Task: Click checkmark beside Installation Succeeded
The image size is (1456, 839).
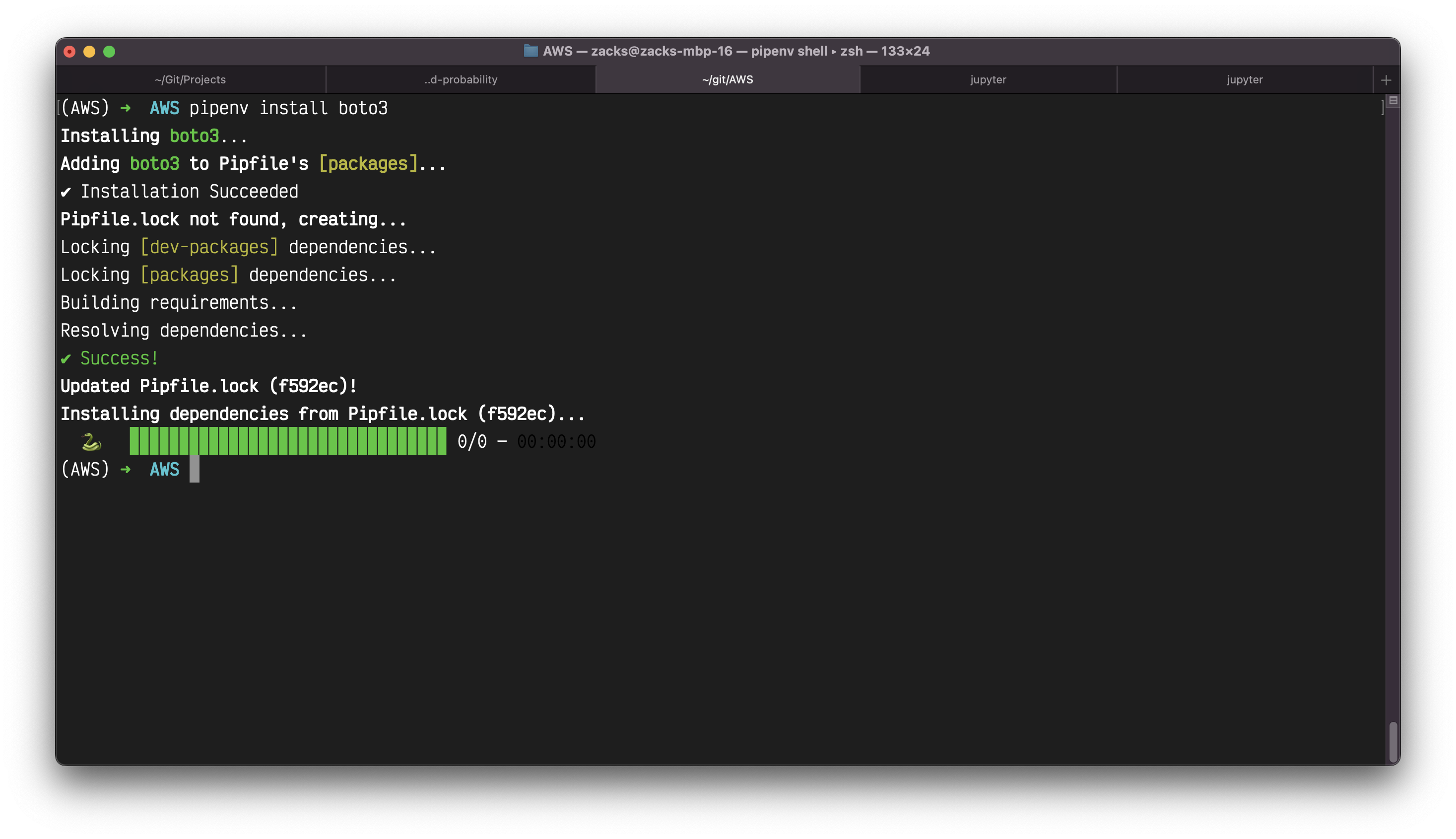Action: coord(66,192)
